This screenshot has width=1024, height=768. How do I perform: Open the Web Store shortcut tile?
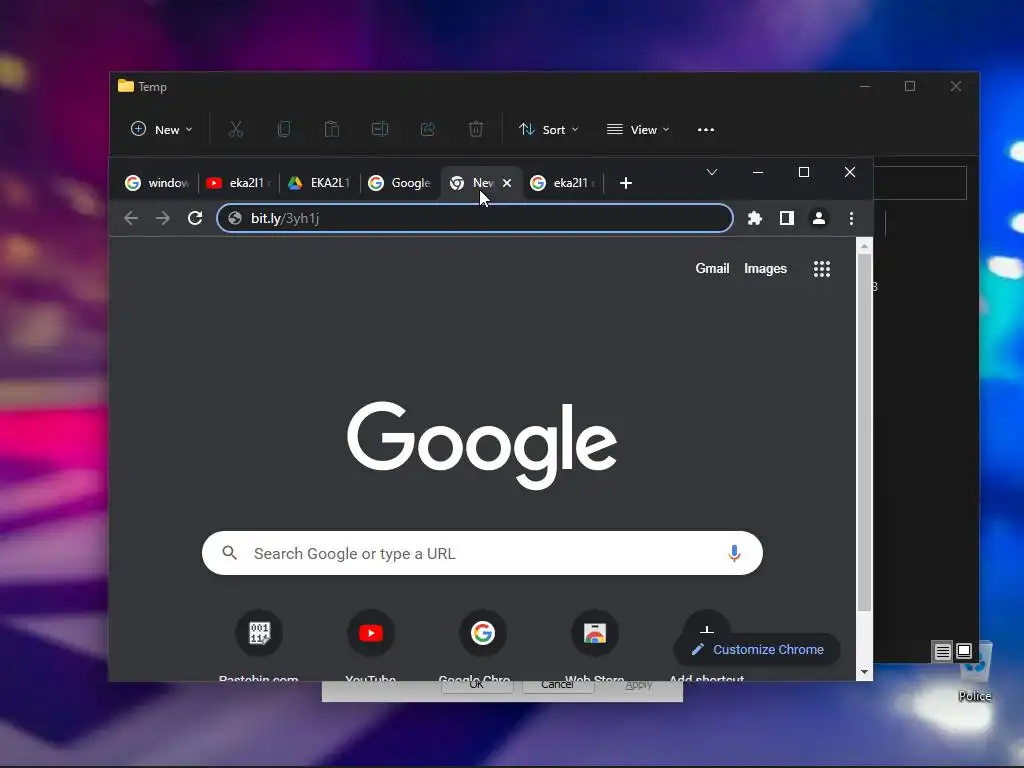tap(594, 633)
